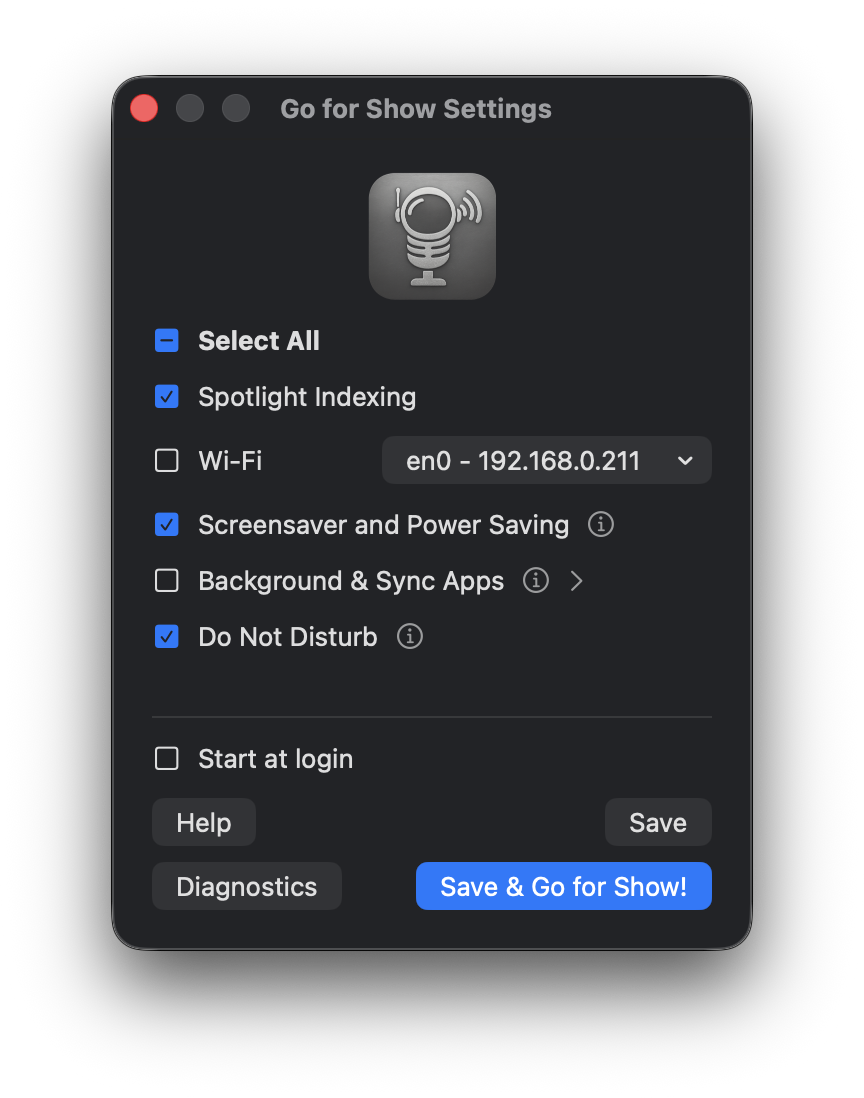
Task: Close the Go for Show Settings window
Action: pos(144,108)
